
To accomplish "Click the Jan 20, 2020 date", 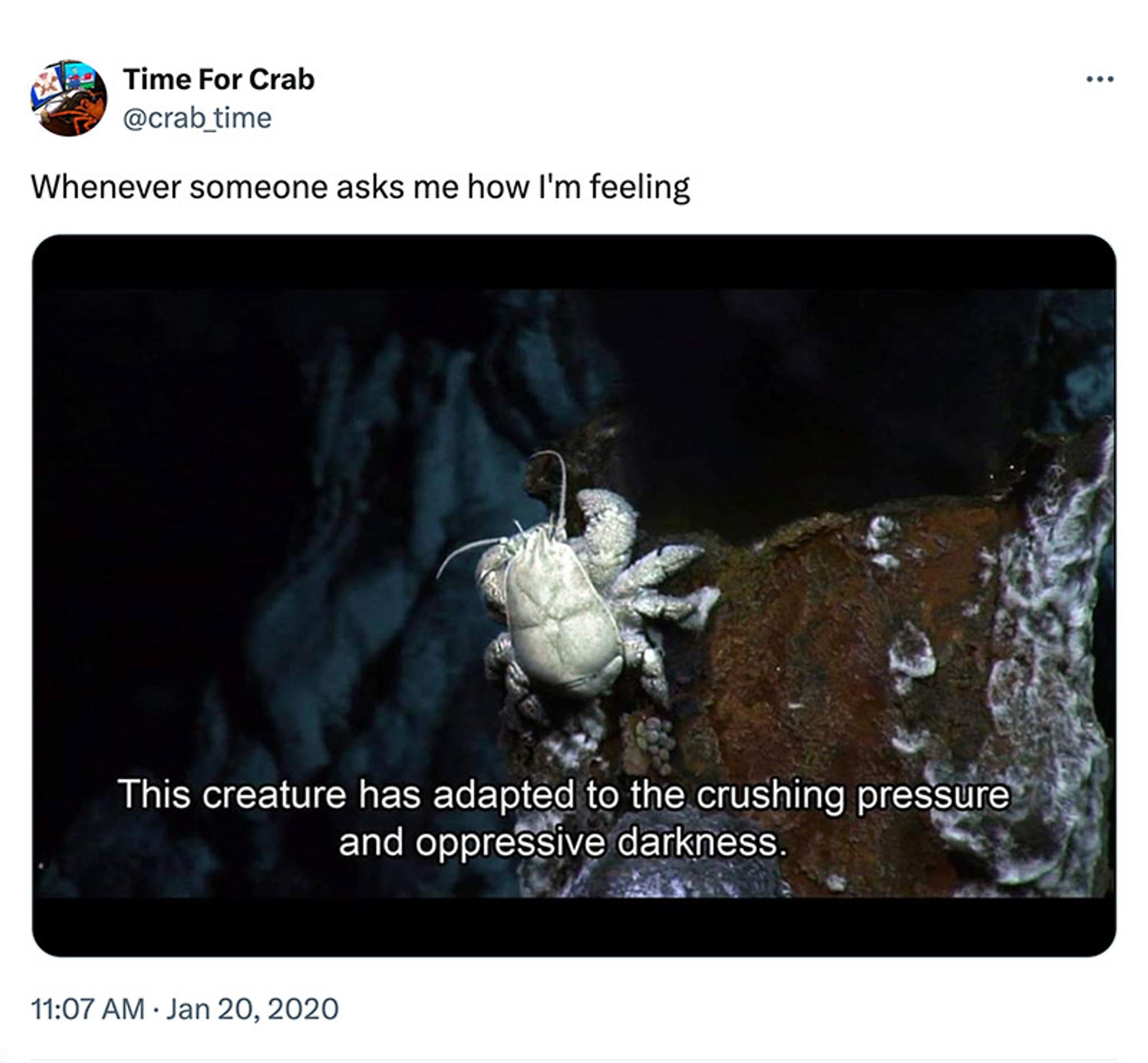I will (252, 1009).
